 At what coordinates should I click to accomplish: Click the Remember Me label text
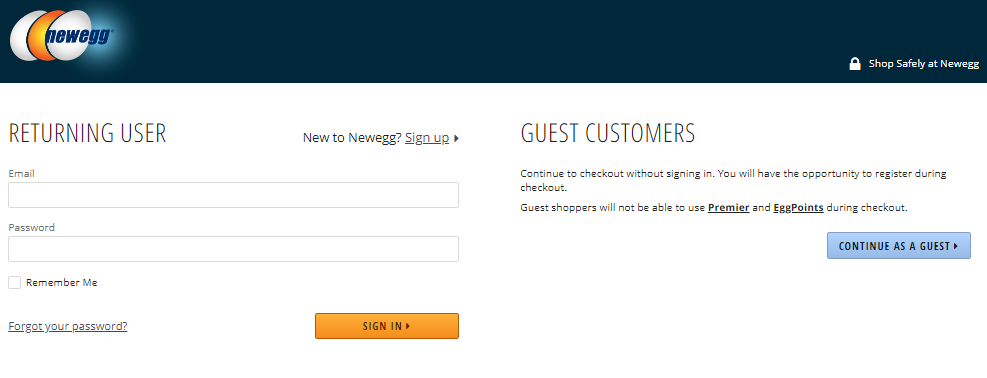[62, 282]
